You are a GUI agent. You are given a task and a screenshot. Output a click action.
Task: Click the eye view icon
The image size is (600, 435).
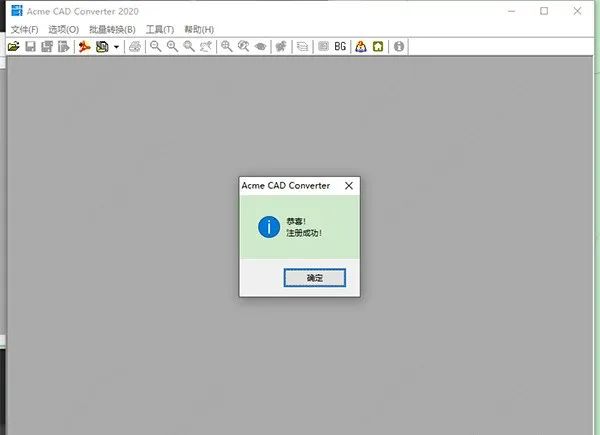click(260, 47)
